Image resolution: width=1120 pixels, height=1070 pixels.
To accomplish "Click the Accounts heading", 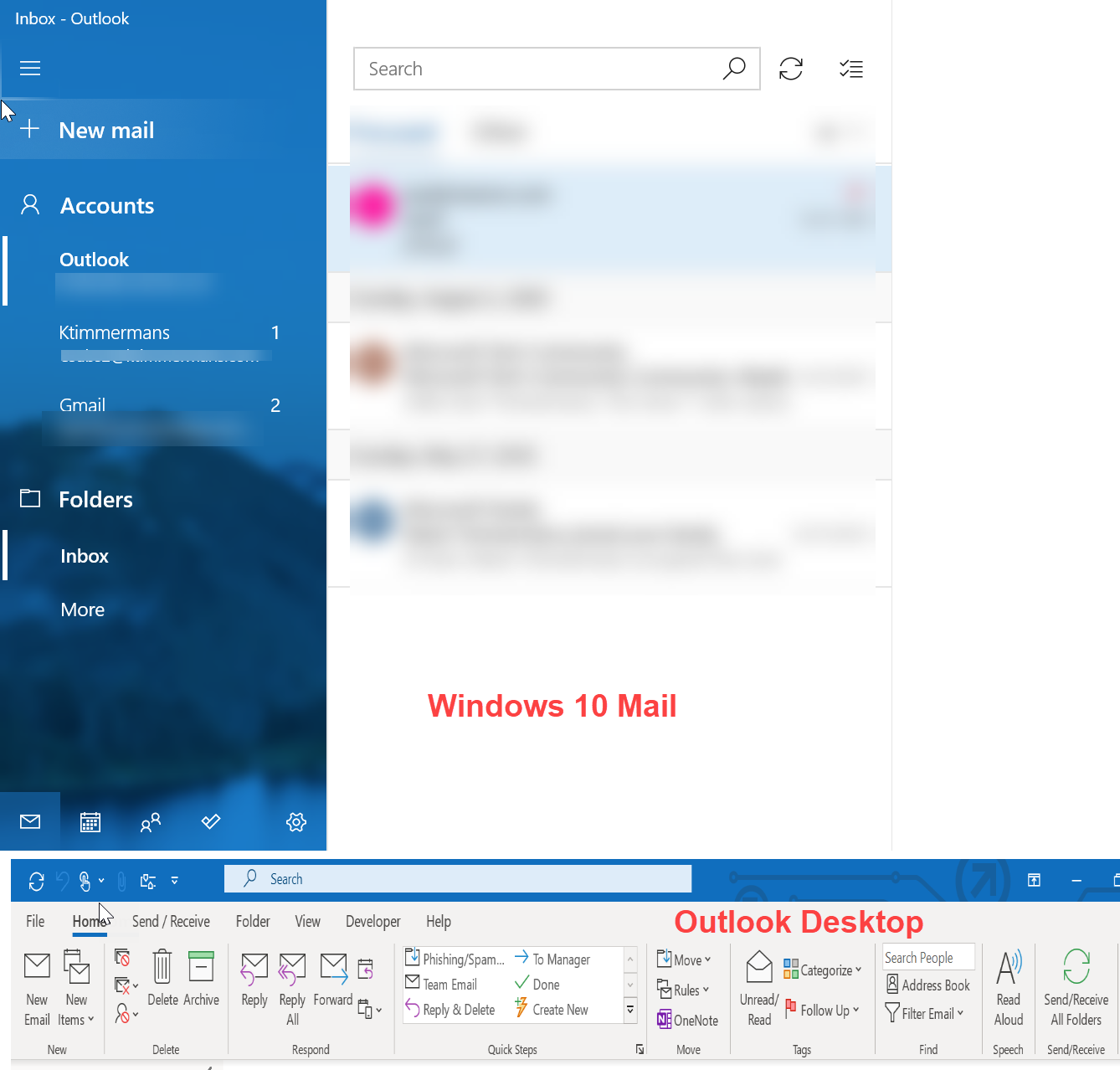I will [x=107, y=205].
